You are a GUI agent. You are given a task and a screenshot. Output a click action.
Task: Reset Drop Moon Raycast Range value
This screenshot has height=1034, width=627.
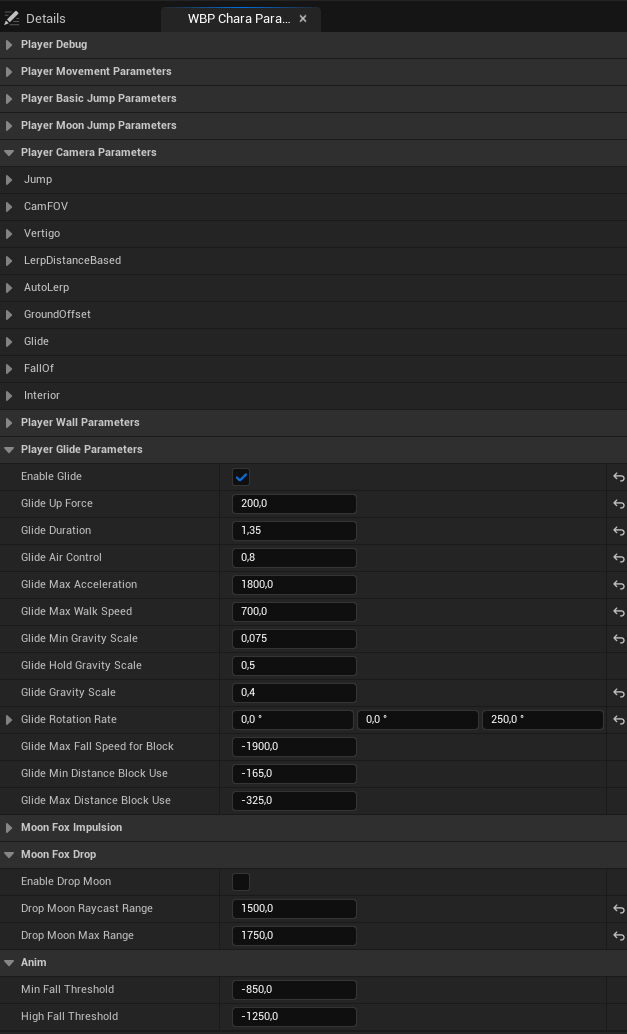(x=618, y=909)
